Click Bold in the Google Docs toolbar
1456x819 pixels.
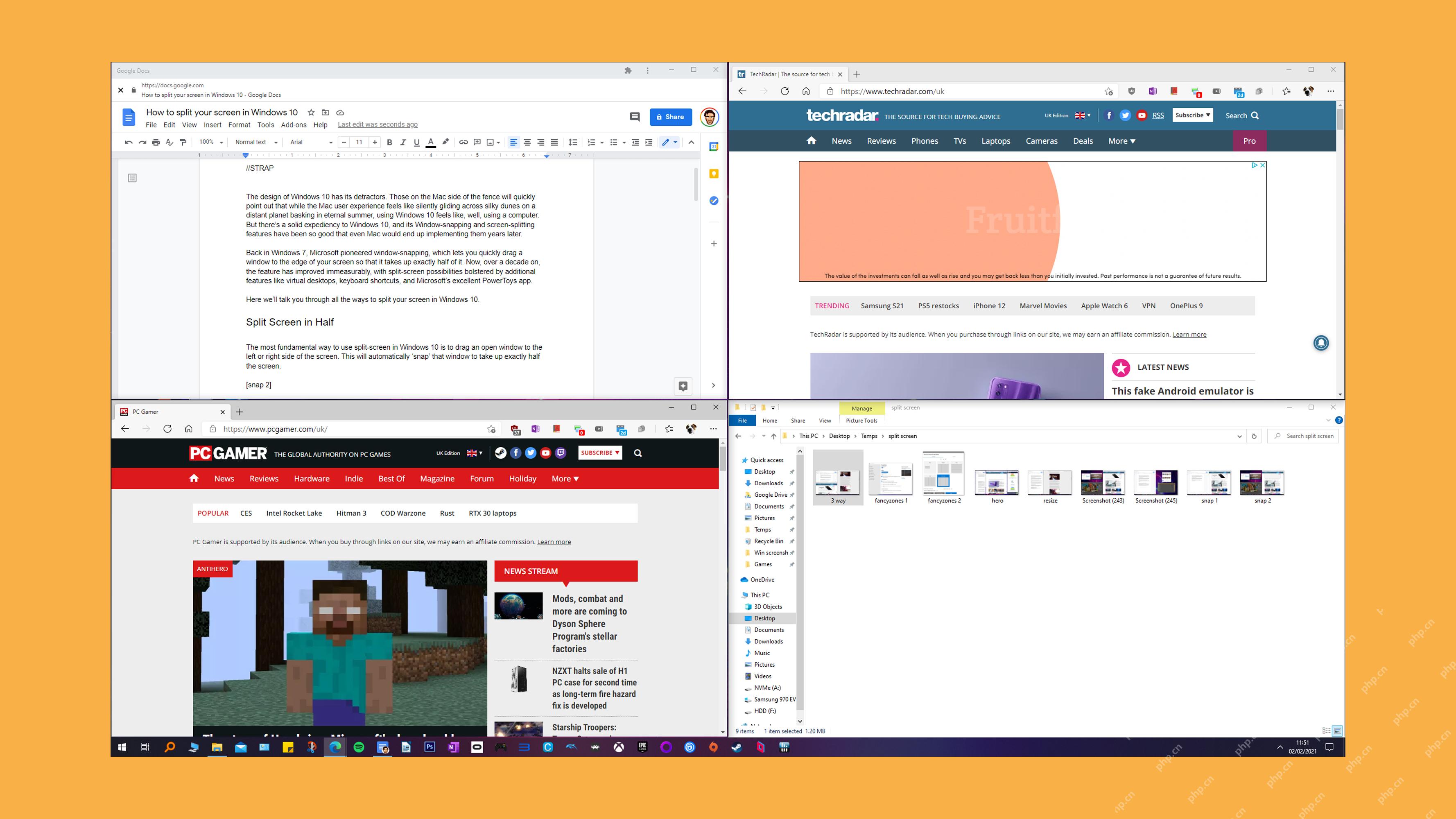tap(389, 143)
